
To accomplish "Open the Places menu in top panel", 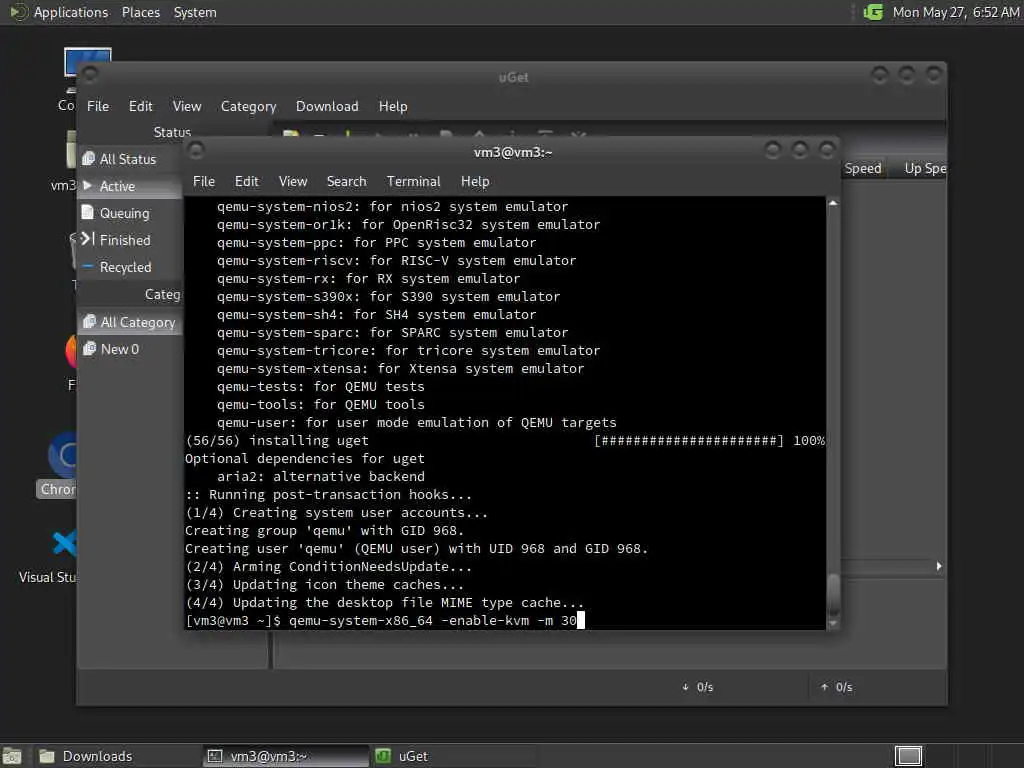I will click(x=141, y=12).
